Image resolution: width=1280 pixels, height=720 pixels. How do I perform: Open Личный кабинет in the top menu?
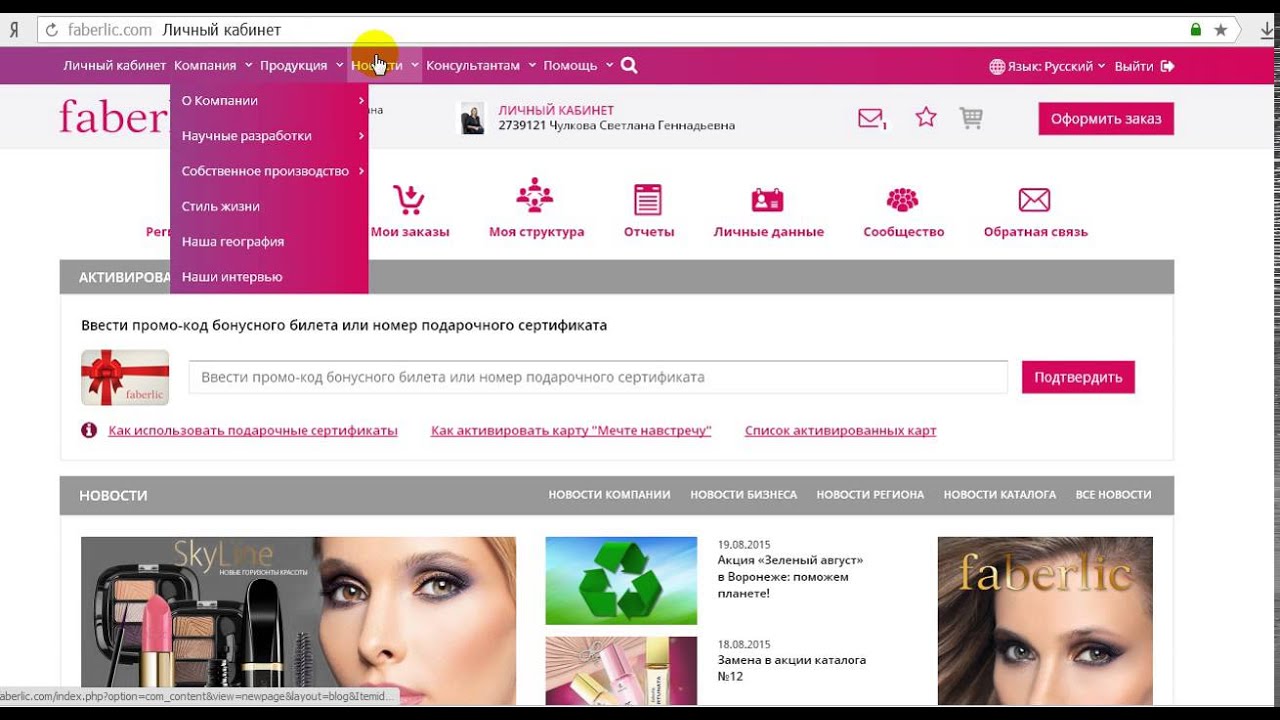tap(115, 66)
